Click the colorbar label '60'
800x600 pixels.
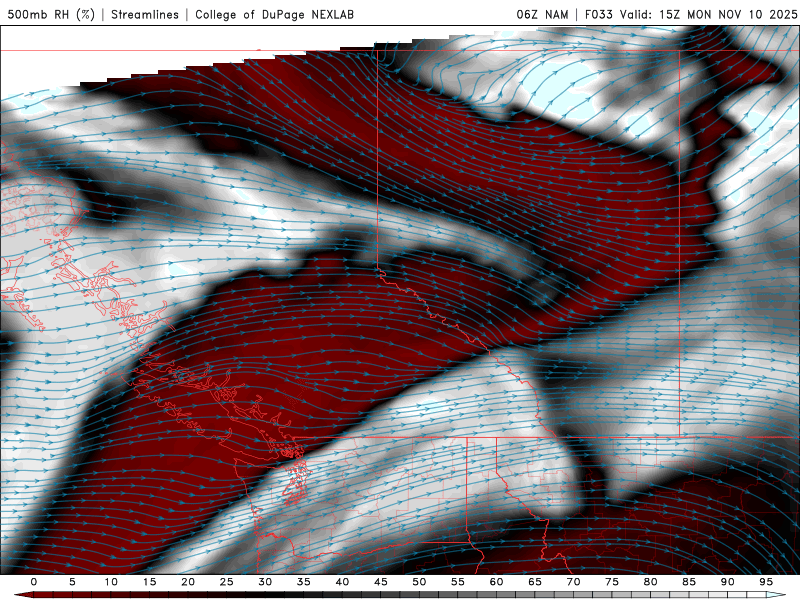(496, 582)
